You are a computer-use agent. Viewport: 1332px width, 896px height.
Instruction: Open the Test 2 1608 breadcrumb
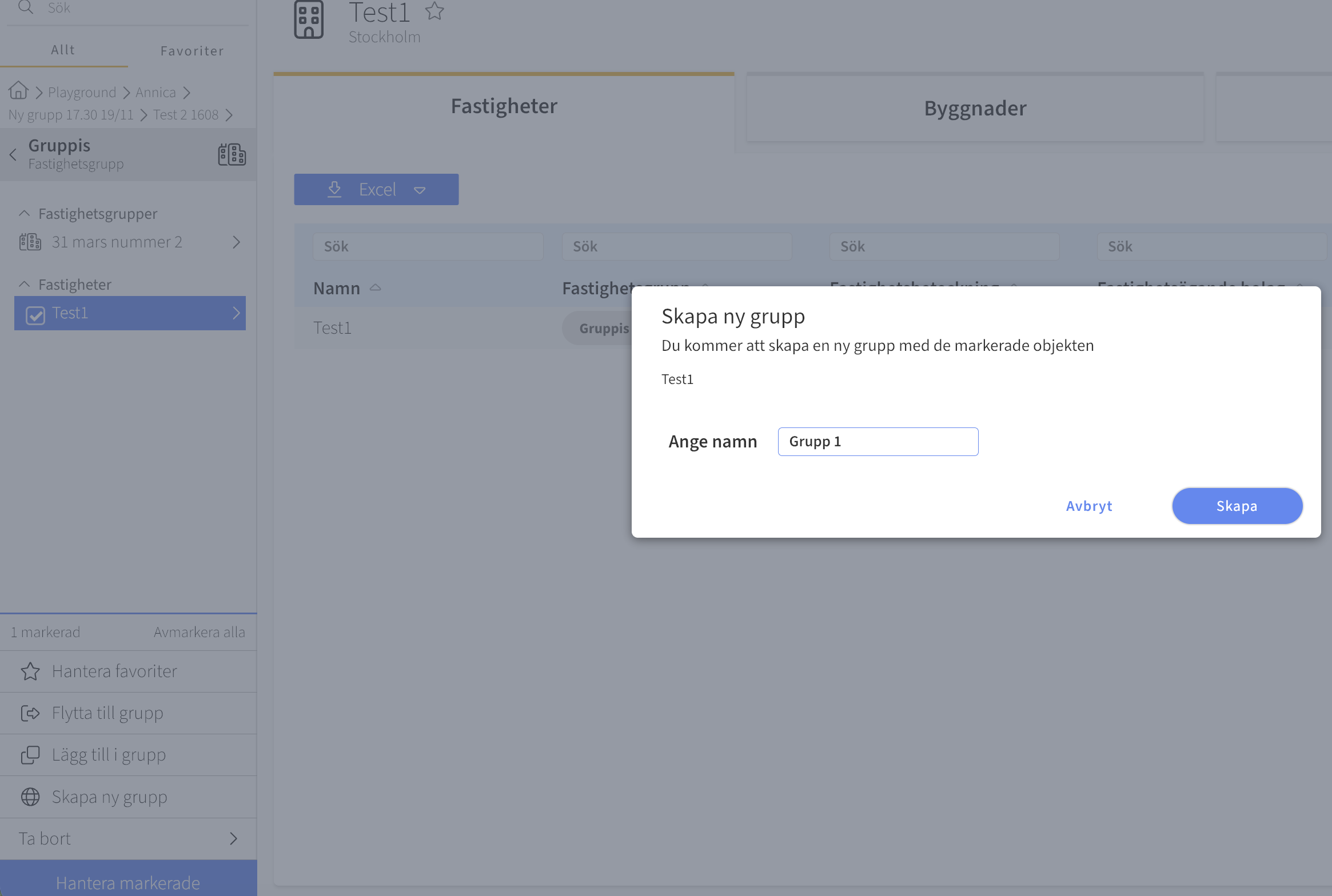click(x=186, y=115)
